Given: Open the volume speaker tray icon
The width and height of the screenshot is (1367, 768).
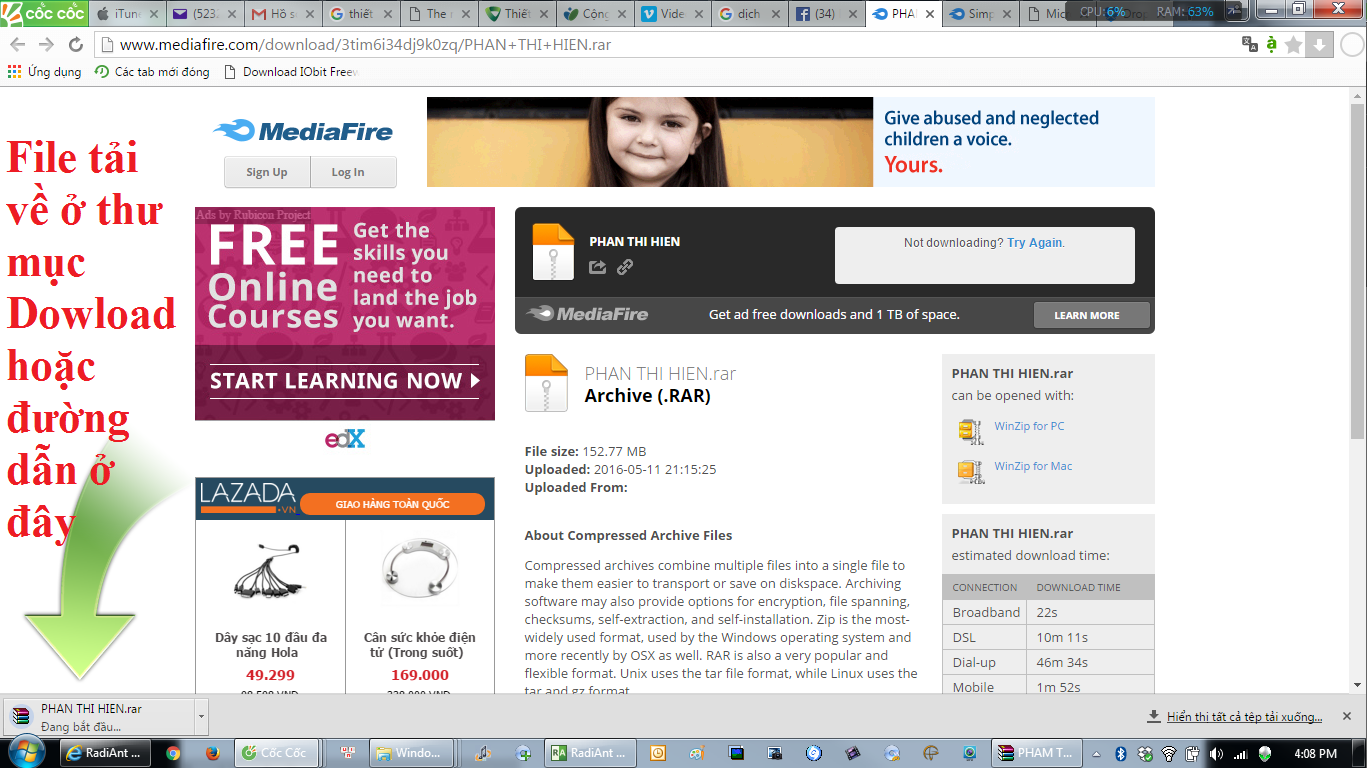Looking at the screenshot, I should pyautogui.click(x=1216, y=753).
